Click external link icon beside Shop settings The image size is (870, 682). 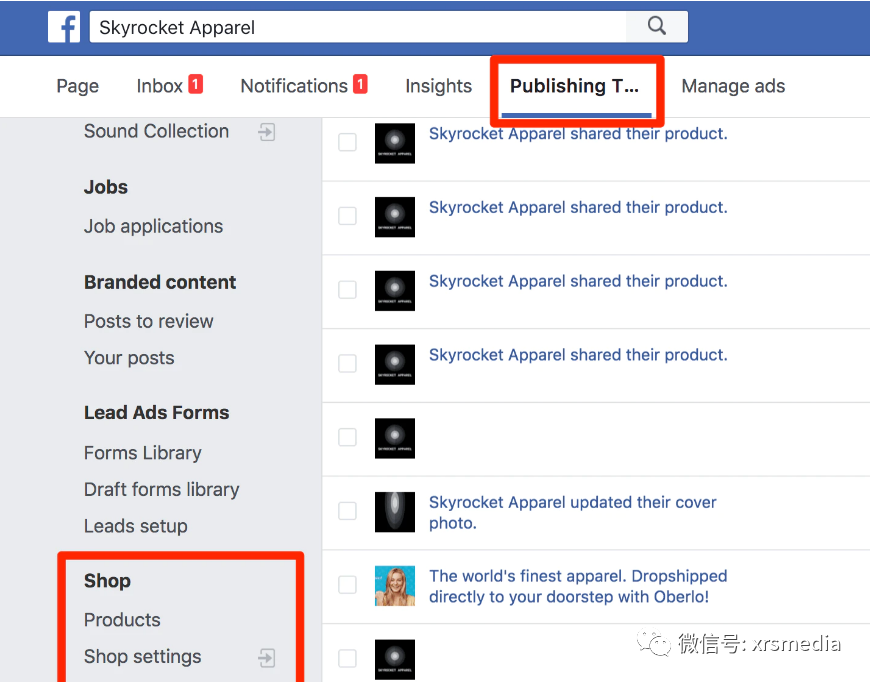tap(267, 657)
